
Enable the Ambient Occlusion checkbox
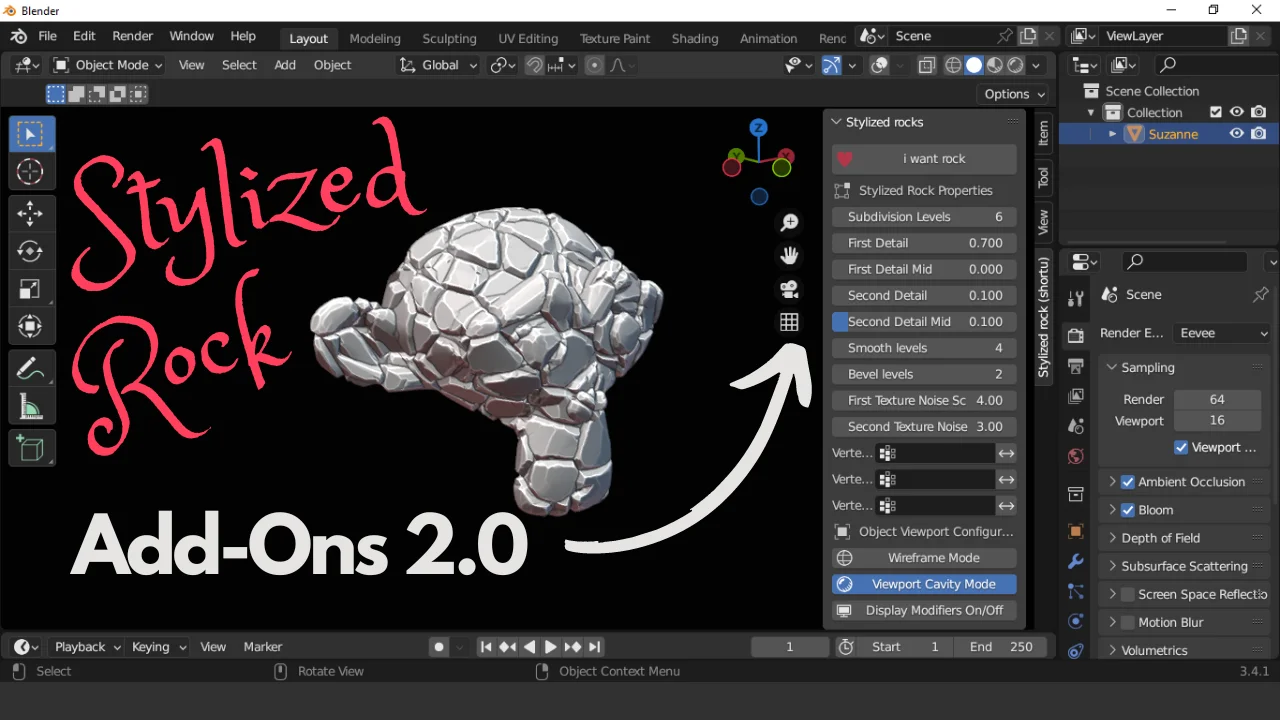click(1128, 482)
